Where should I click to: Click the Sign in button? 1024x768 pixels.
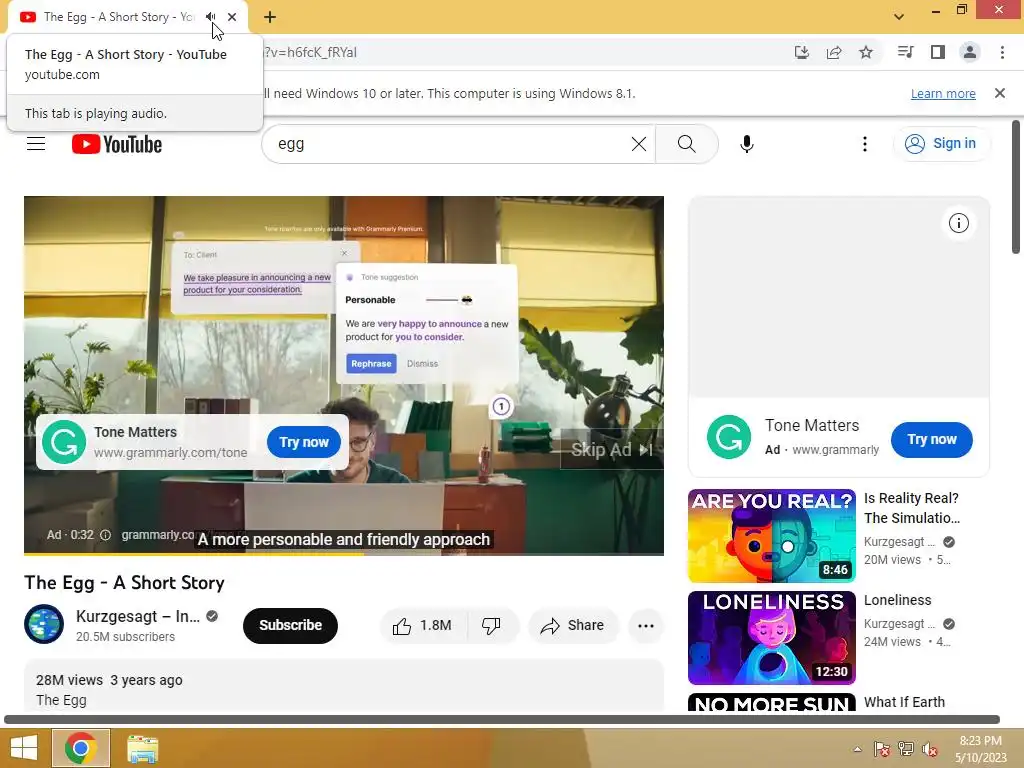(x=941, y=144)
